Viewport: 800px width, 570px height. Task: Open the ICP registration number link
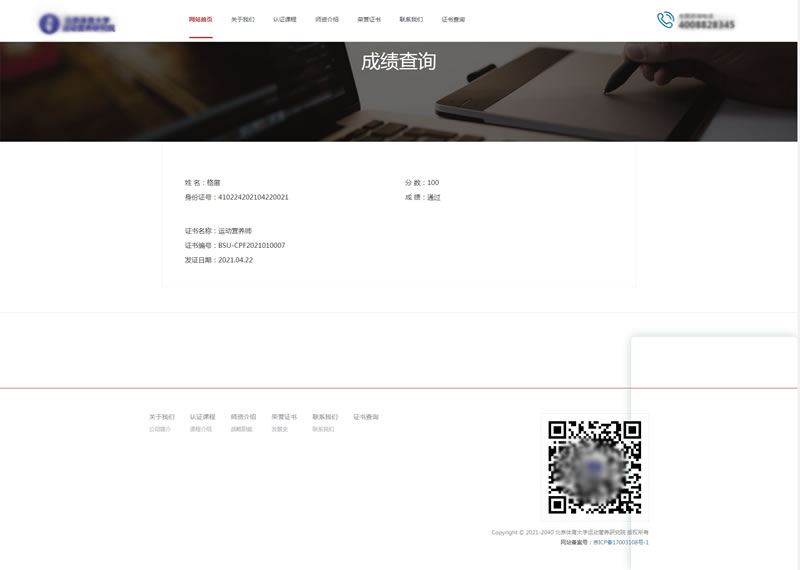pyautogui.click(x=621, y=542)
